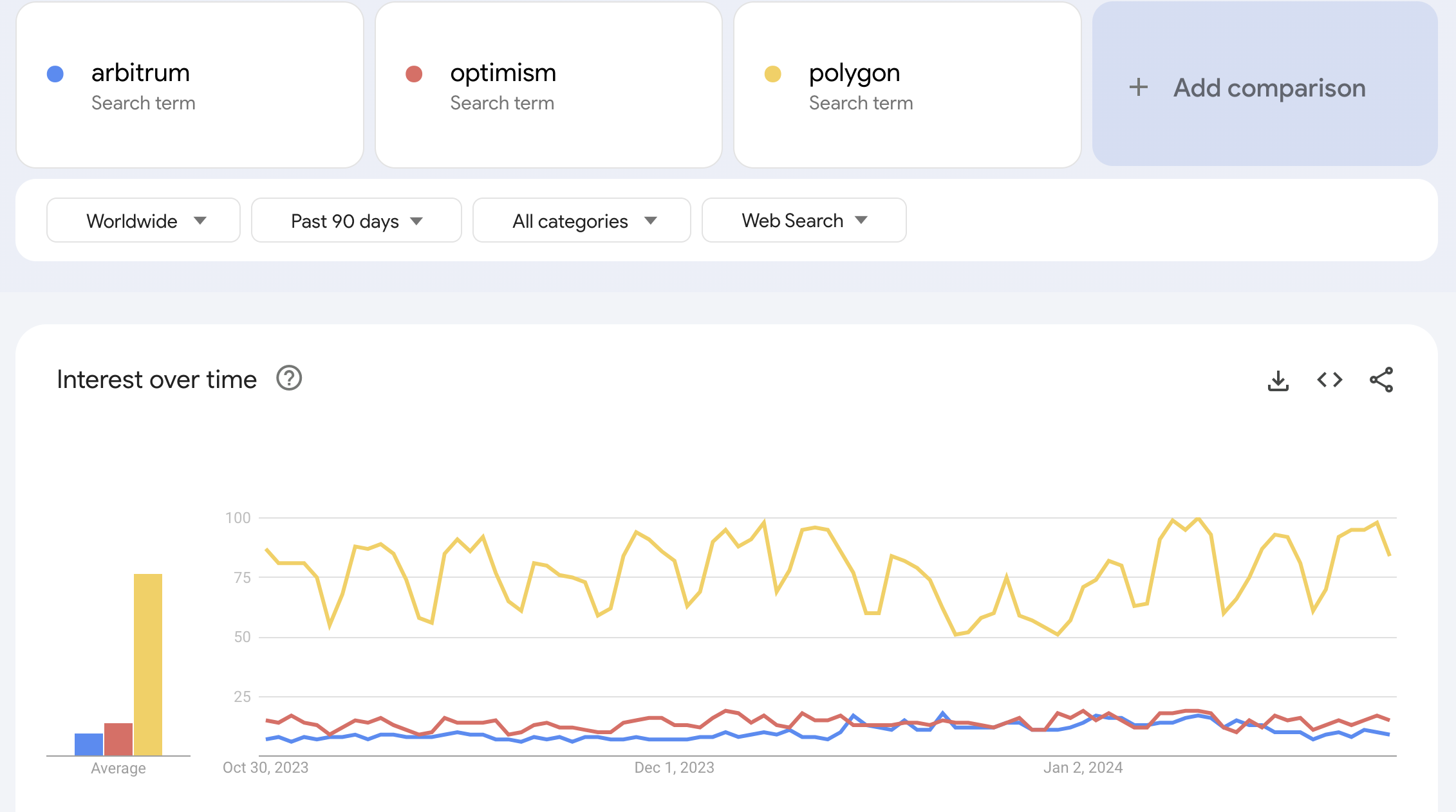Click the embed code icon
Viewport: 1456px width, 812px height.
(x=1329, y=380)
